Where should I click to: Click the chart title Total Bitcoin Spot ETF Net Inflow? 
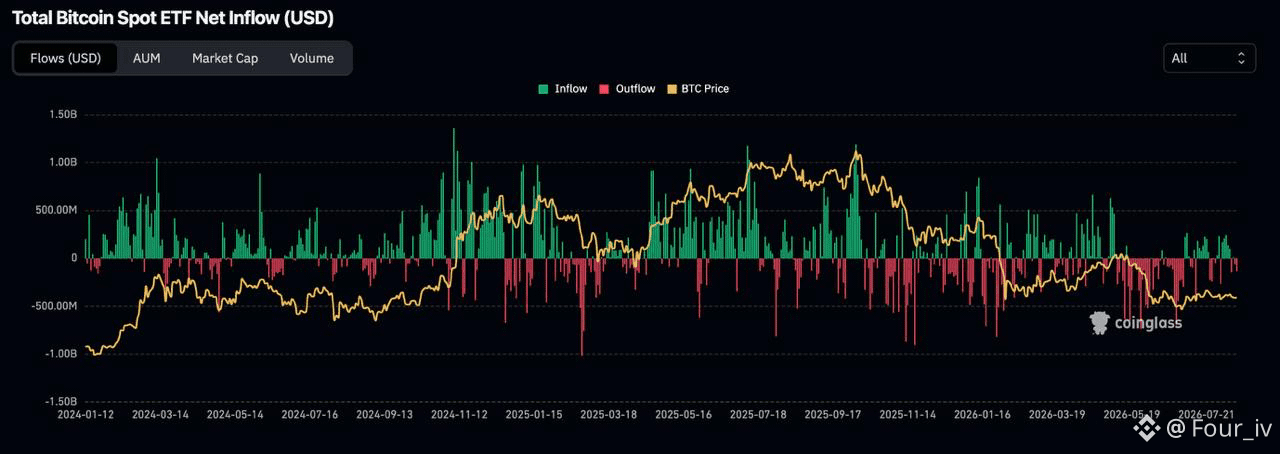point(172,18)
